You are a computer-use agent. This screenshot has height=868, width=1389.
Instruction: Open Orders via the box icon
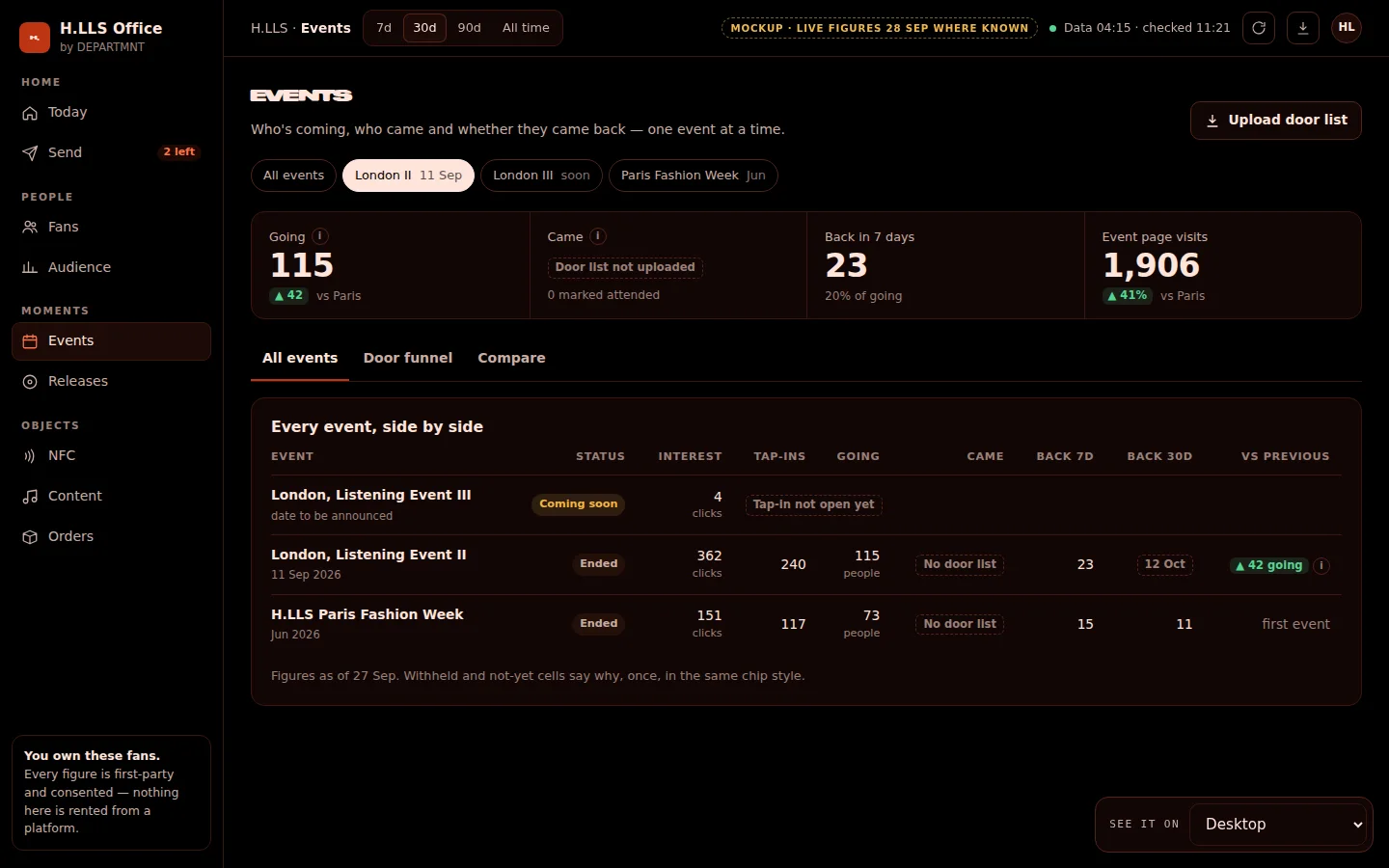[30, 537]
